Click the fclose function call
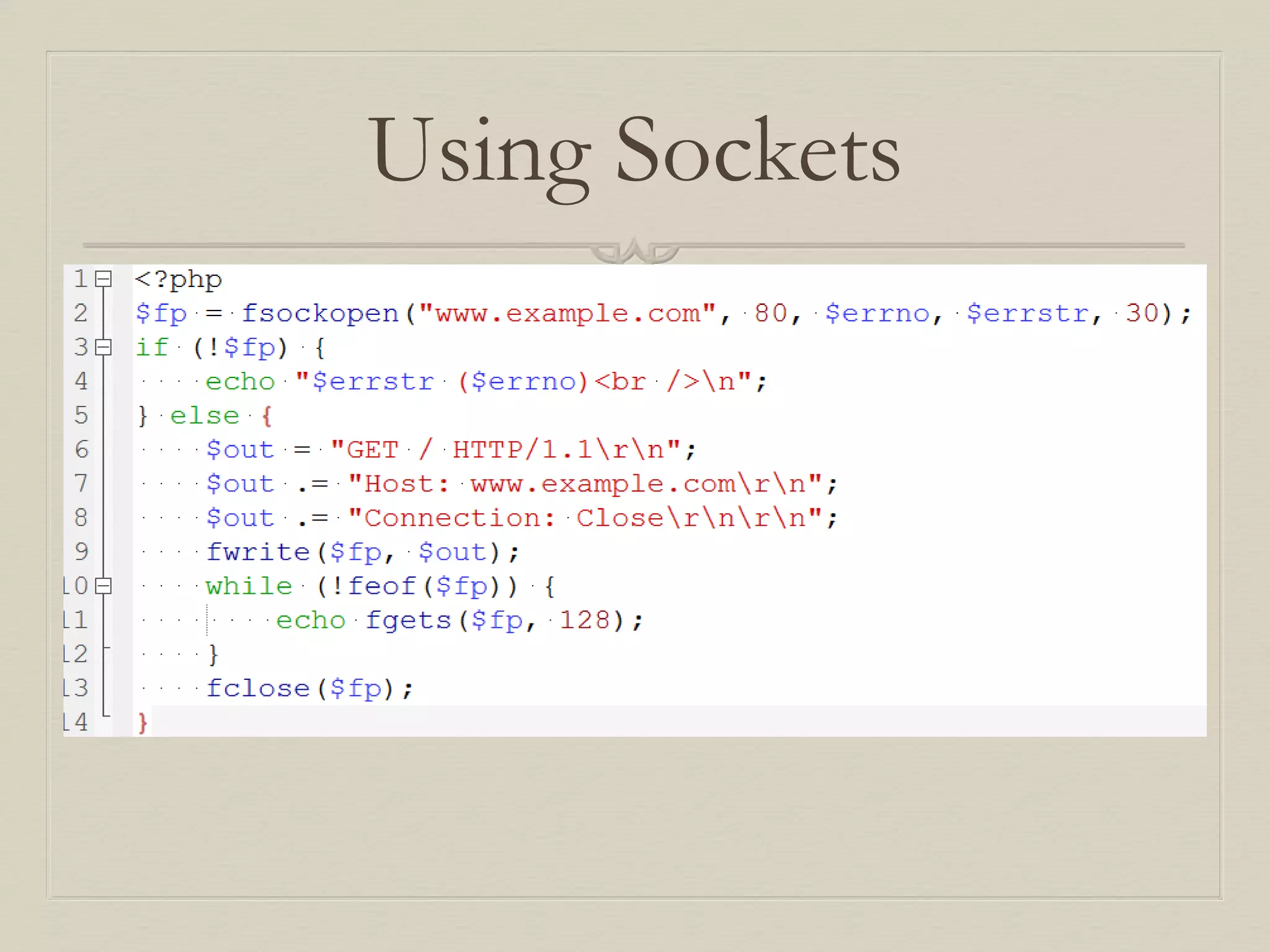Screen dimensions: 1270x952 click(x=257, y=689)
